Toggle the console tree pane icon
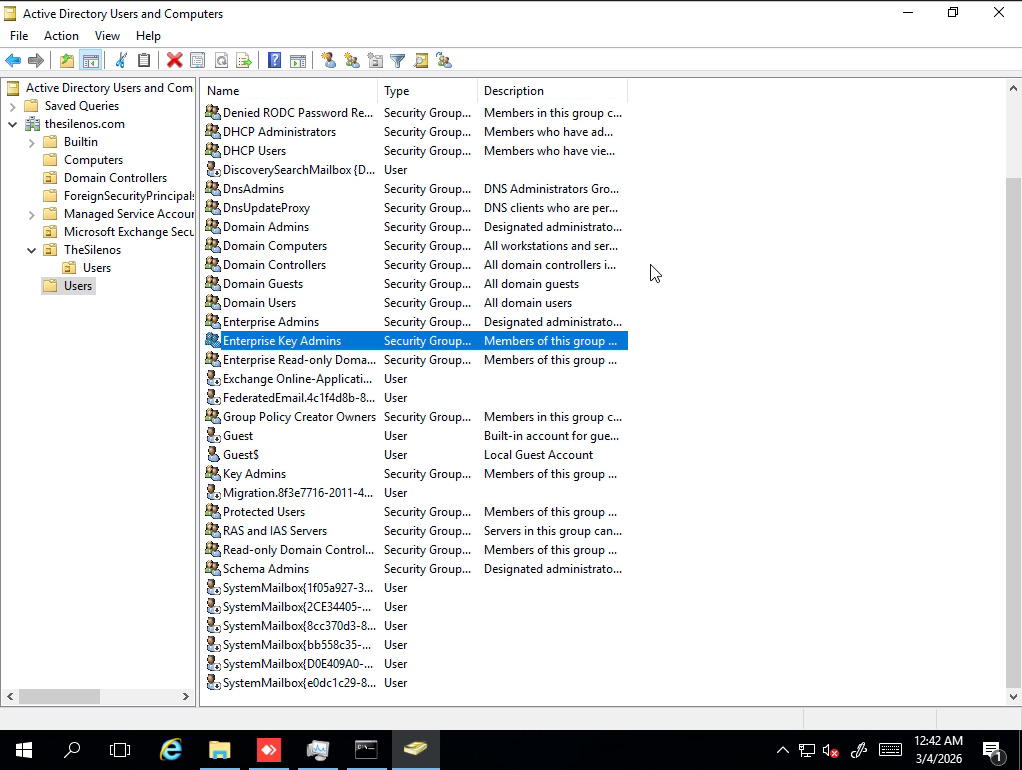 [x=91, y=61]
